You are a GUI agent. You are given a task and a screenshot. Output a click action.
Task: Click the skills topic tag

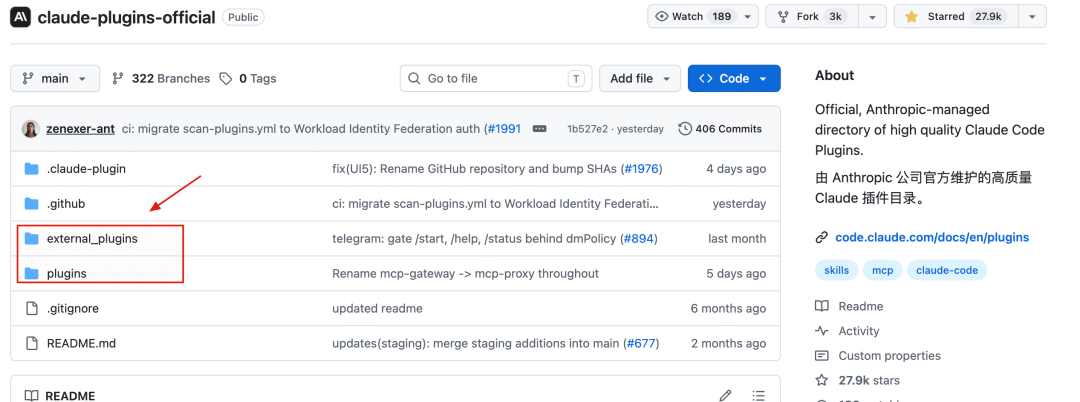(837, 271)
